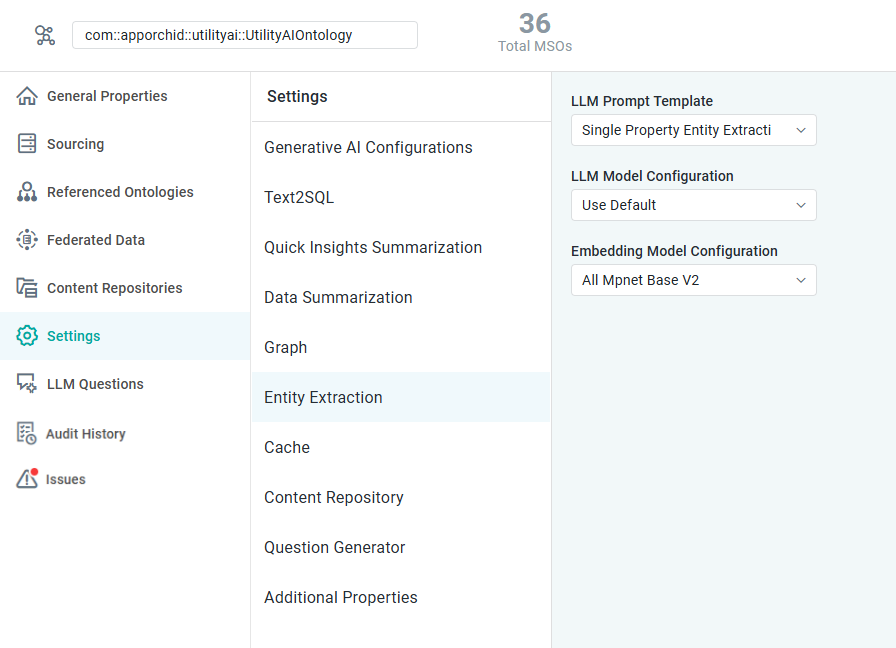Click the Federated Data icon

click(x=27, y=240)
